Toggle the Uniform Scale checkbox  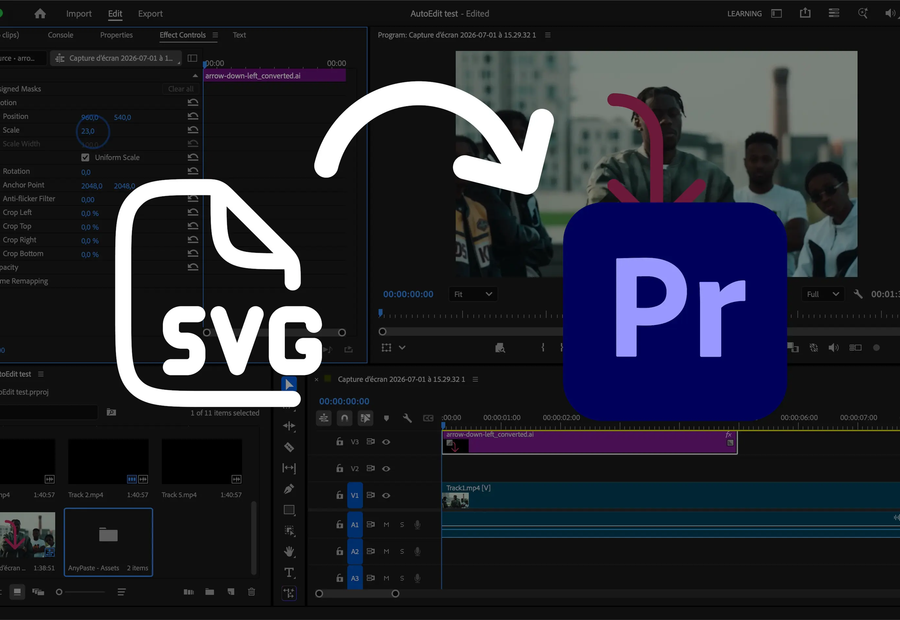(x=85, y=157)
